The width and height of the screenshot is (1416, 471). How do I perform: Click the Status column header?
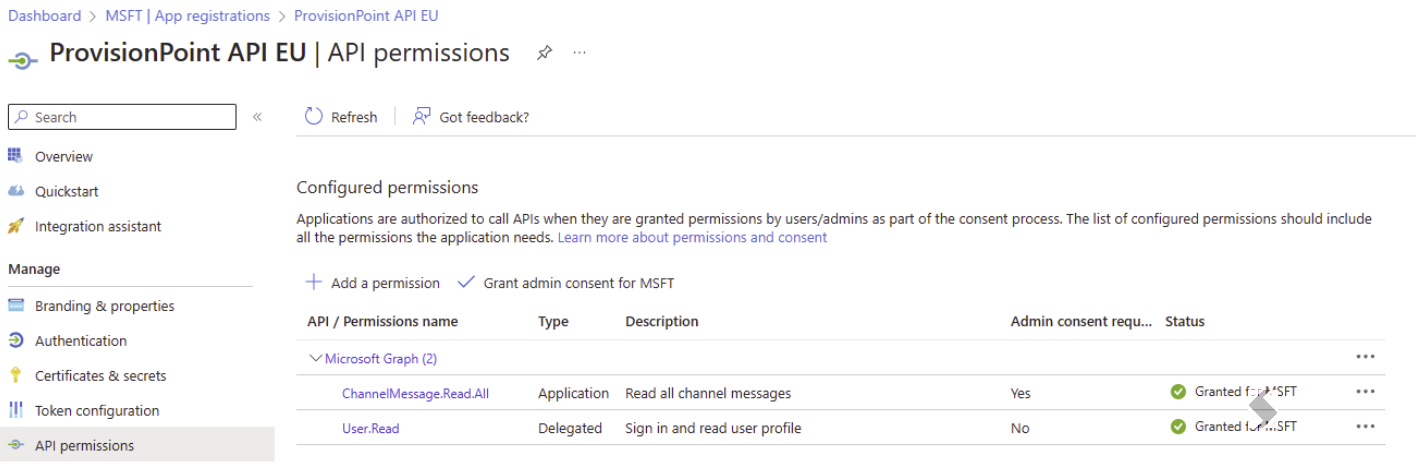[1185, 321]
